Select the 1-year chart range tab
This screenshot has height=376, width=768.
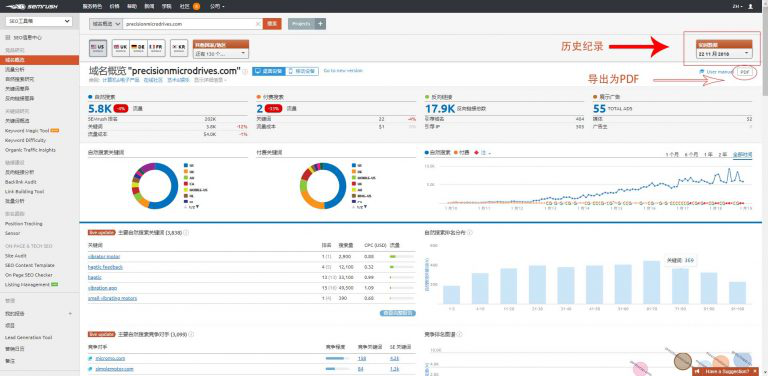point(708,155)
